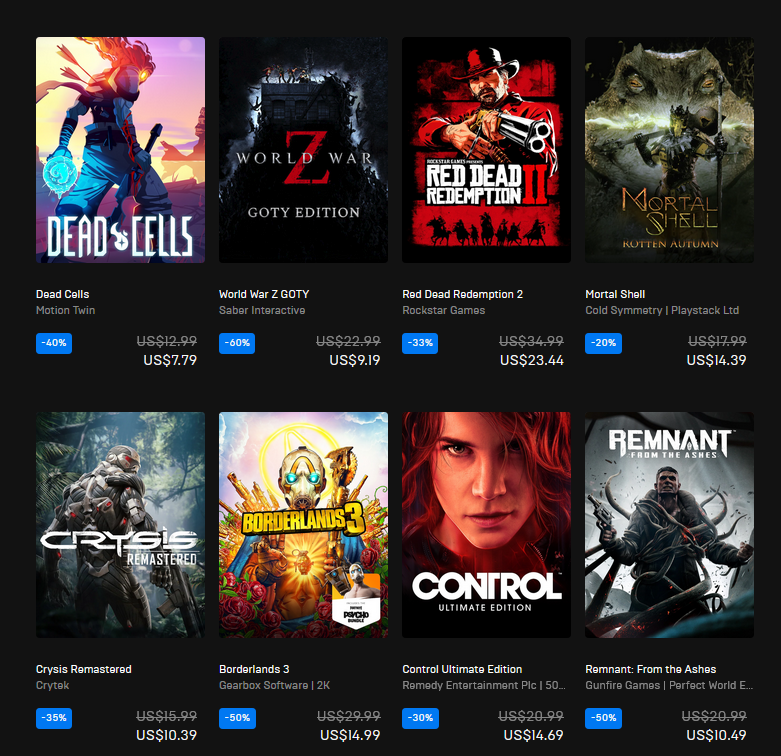The image size is (781, 756).
Task: Select the Red Dead Redemption II cover
Action: tap(486, 149)
